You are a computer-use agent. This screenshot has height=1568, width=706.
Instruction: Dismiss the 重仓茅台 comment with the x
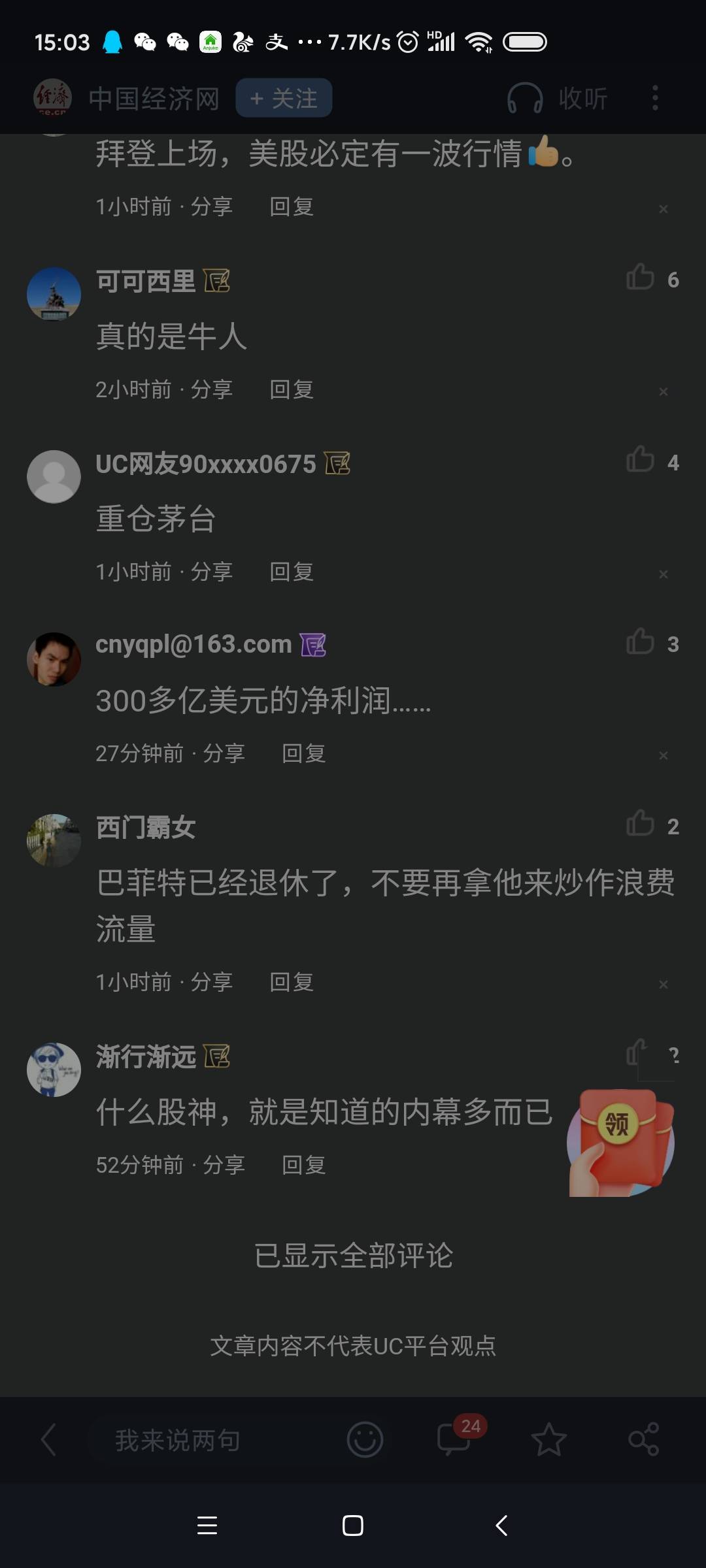click(x=663, y=574)
